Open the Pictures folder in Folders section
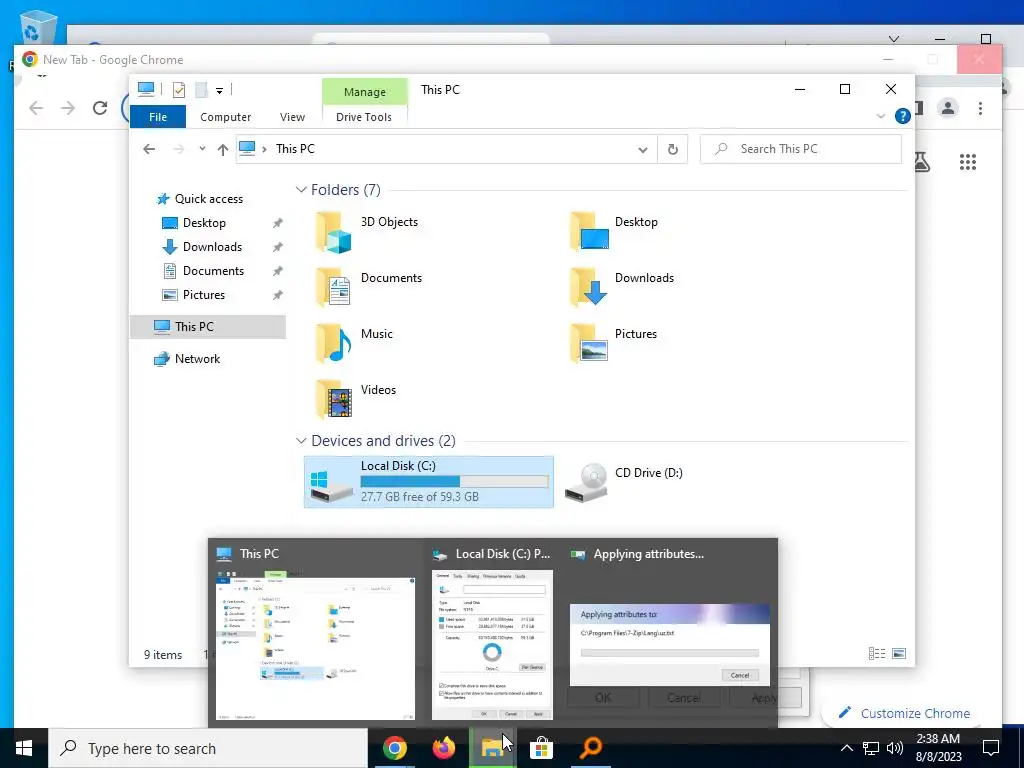Screen dimensions: 1024x768 pos(589,344)
